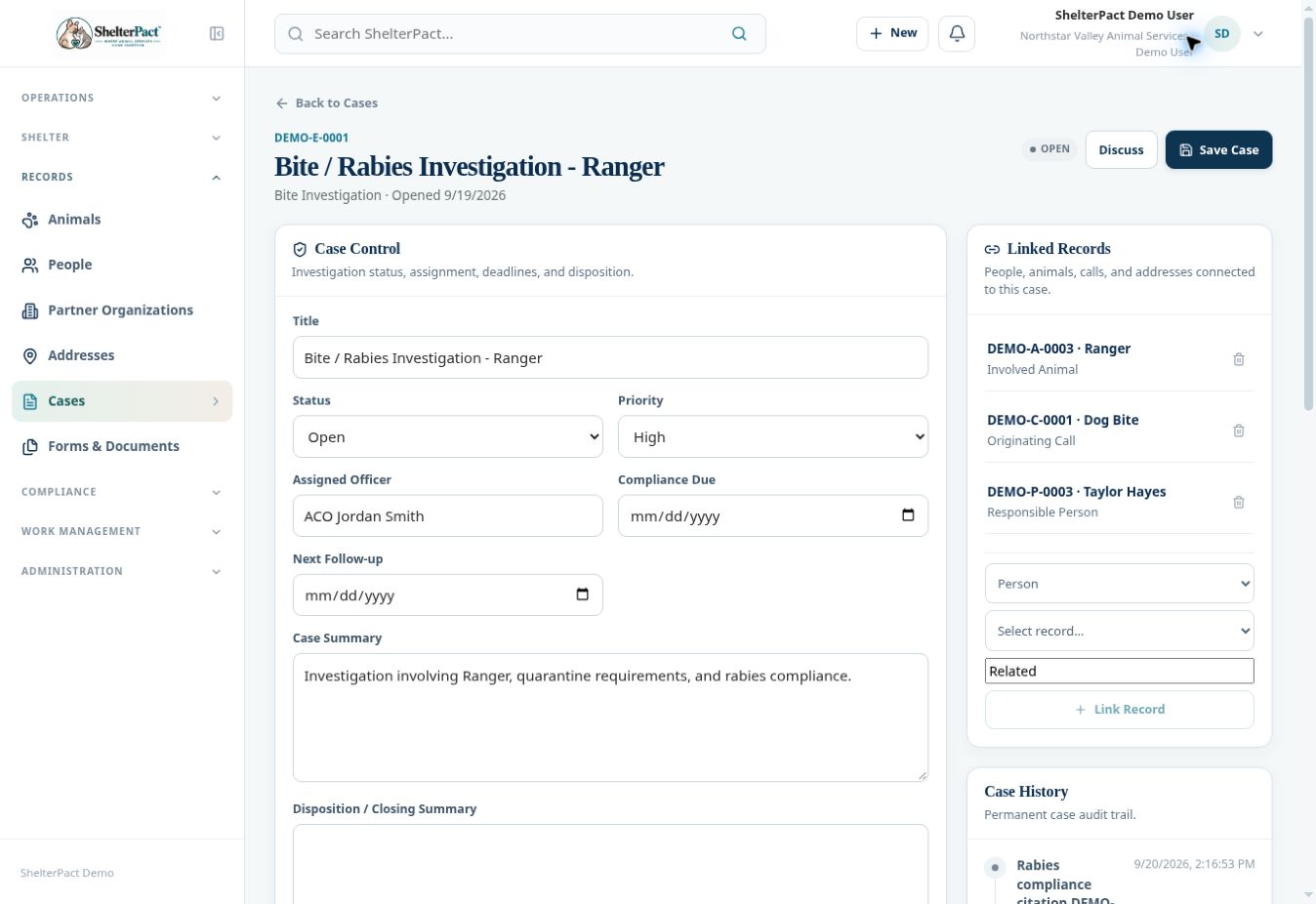This screenshot has height=904, width=1316.
Task: Focus the Search ShelterPact field
Action: [519, 33]
